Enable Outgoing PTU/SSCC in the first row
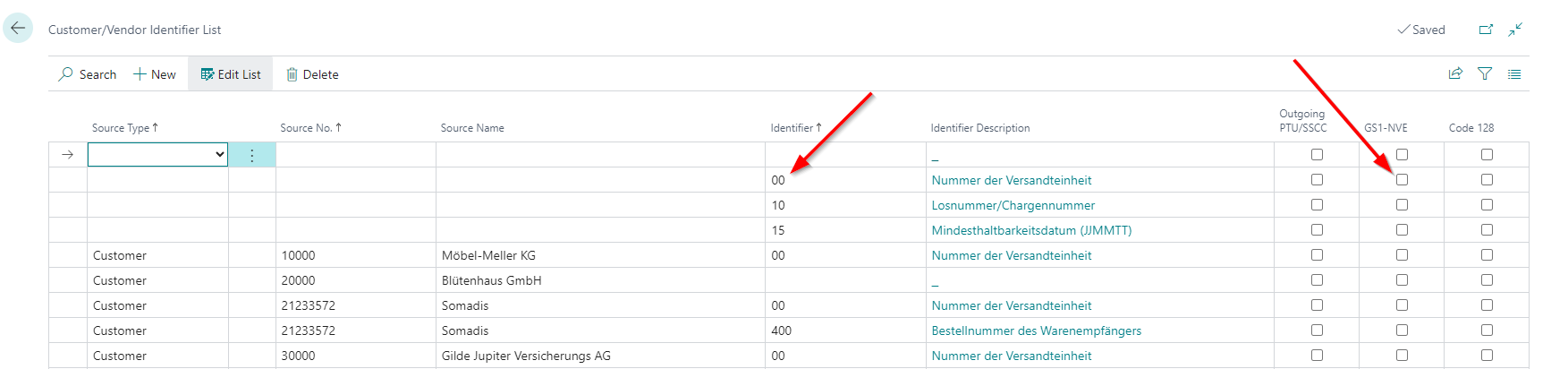 click(1317, 155)
